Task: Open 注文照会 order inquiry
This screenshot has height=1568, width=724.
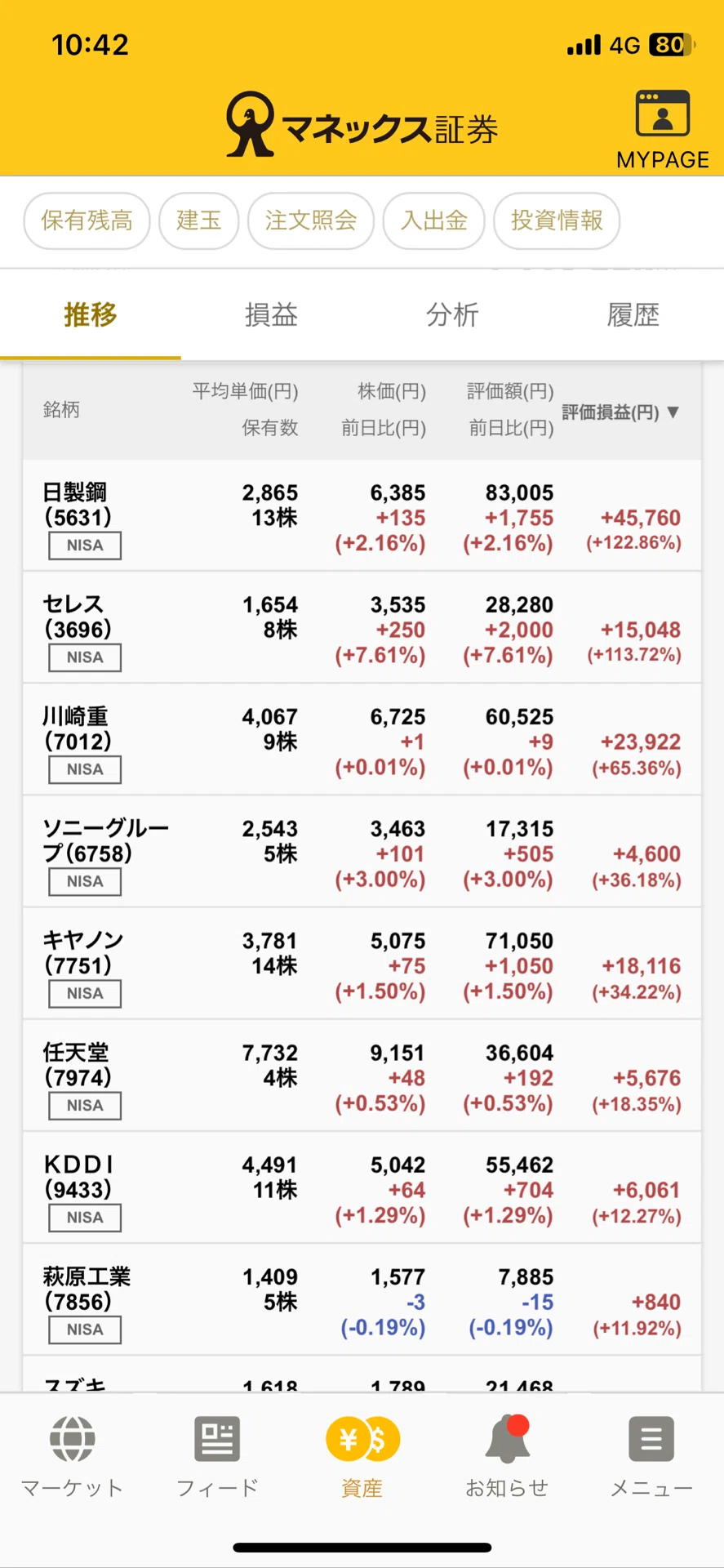Action: [x=310, y=220]
